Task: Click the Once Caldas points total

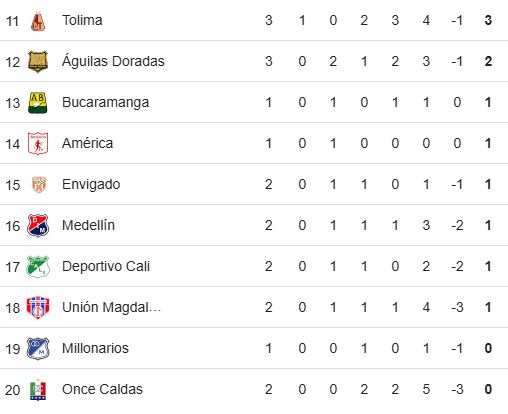Action: [x=488, y=389]
